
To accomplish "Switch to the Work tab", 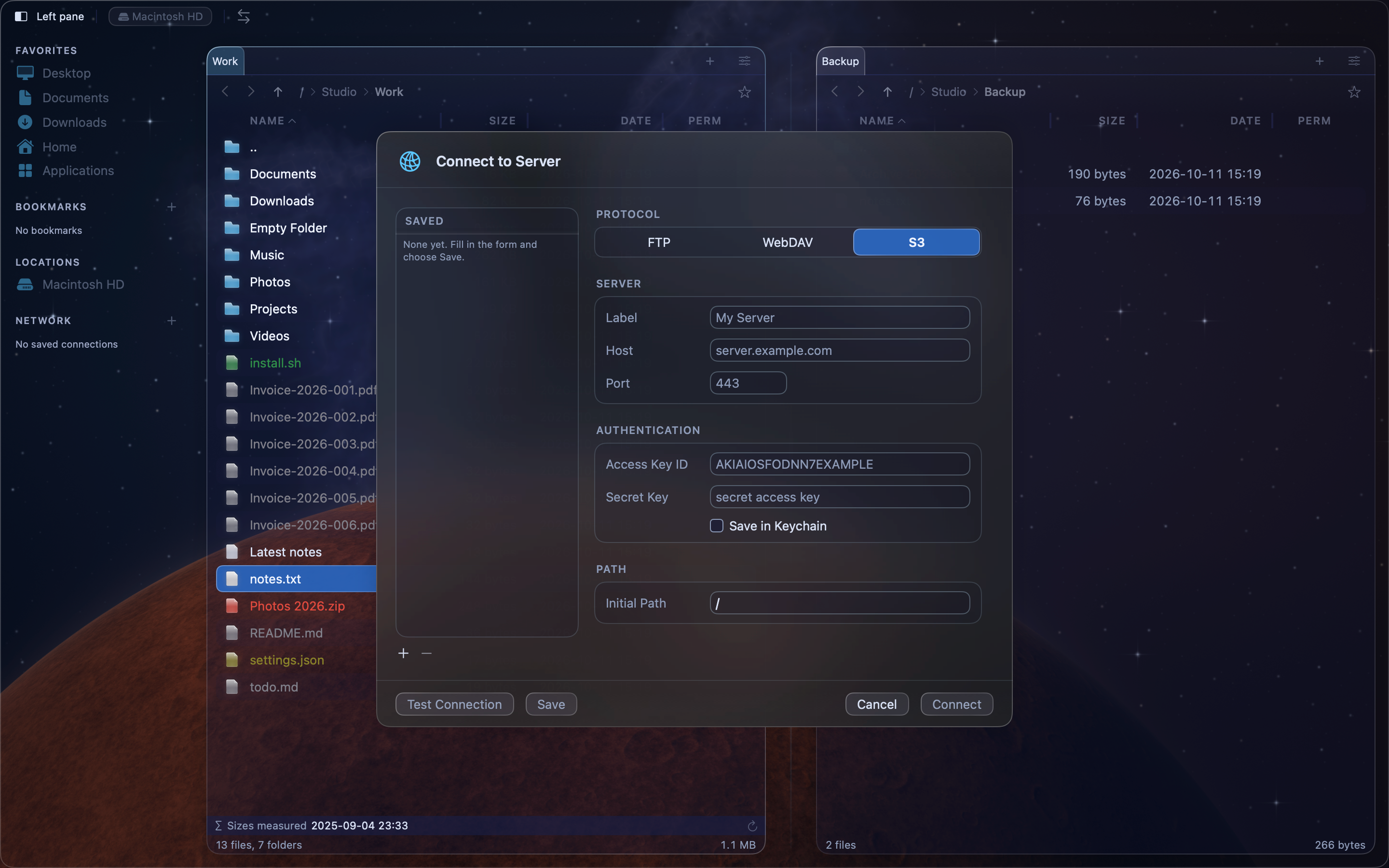I will point(225,61).
